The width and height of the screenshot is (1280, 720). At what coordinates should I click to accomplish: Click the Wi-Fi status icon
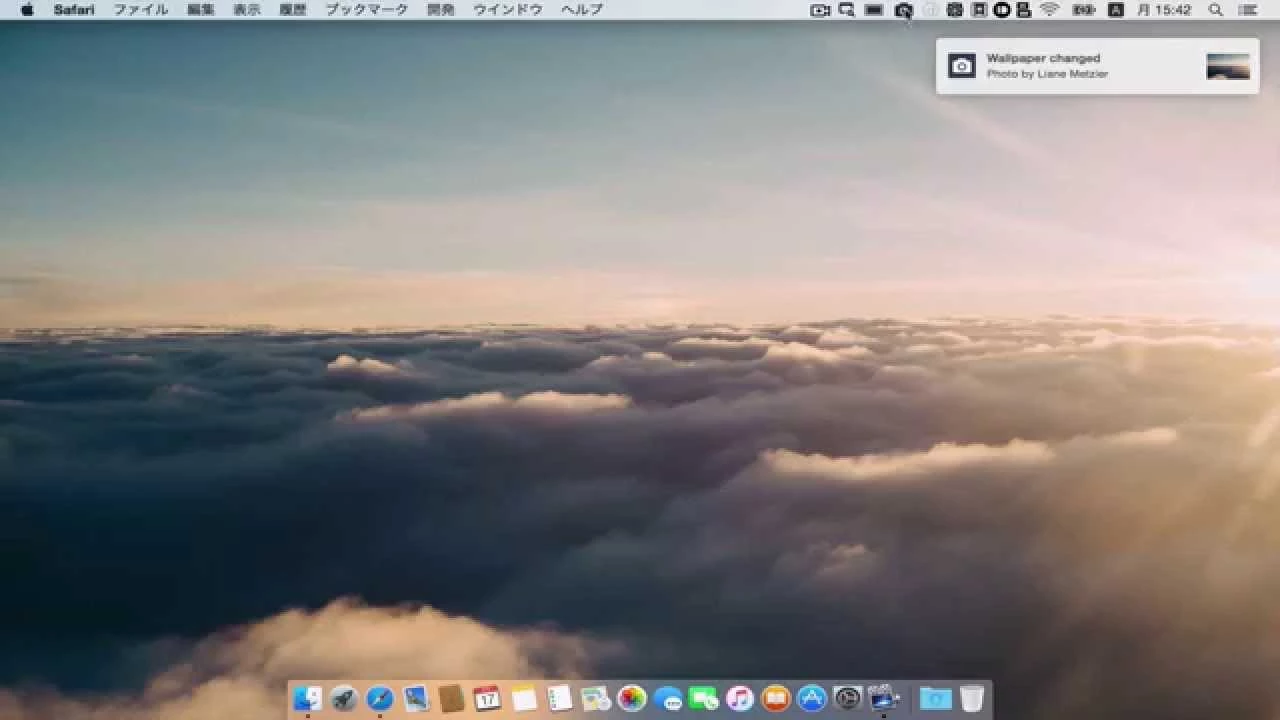[1049, 10]
